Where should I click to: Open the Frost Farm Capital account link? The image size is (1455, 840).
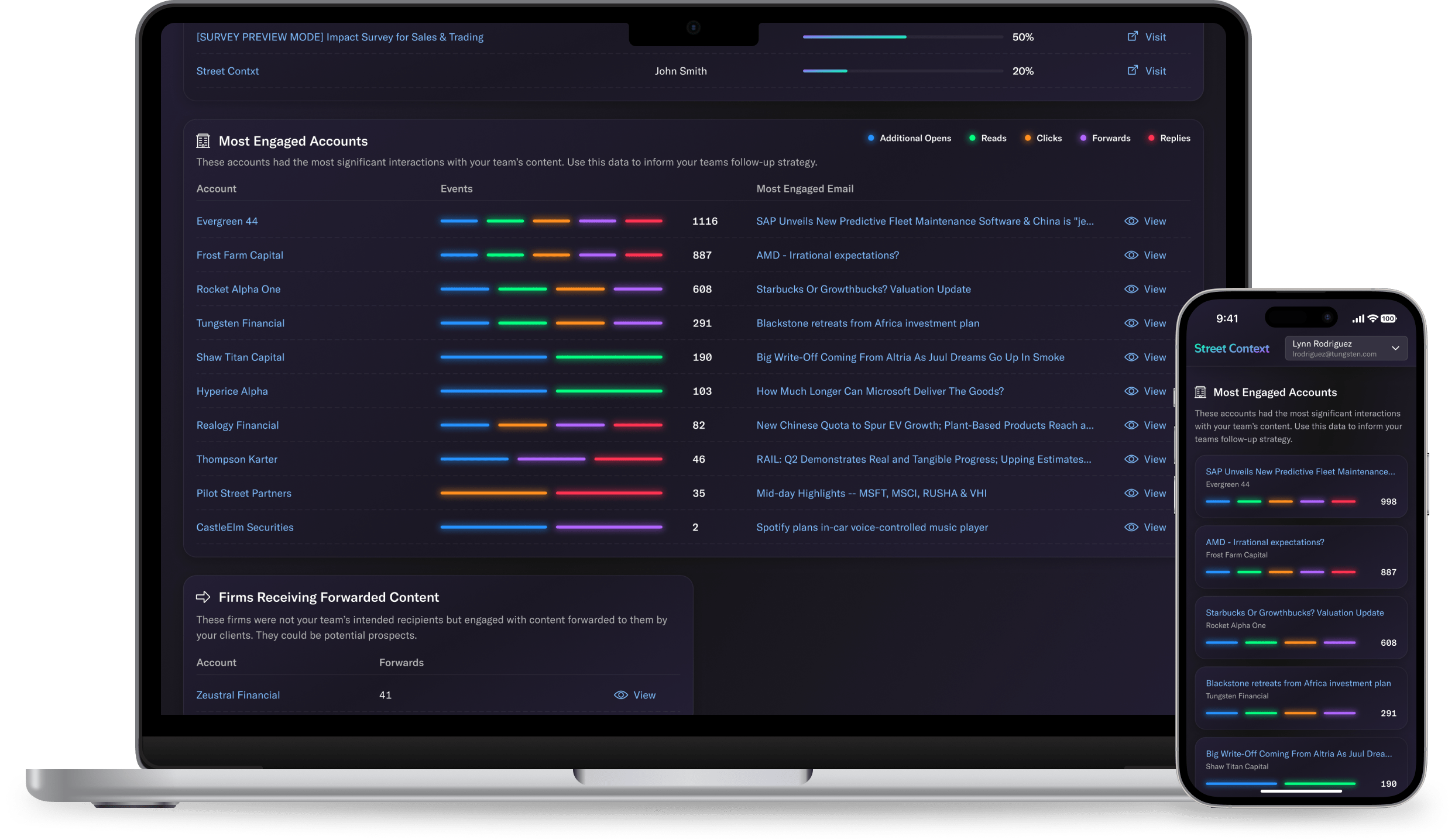click(239, 255)
